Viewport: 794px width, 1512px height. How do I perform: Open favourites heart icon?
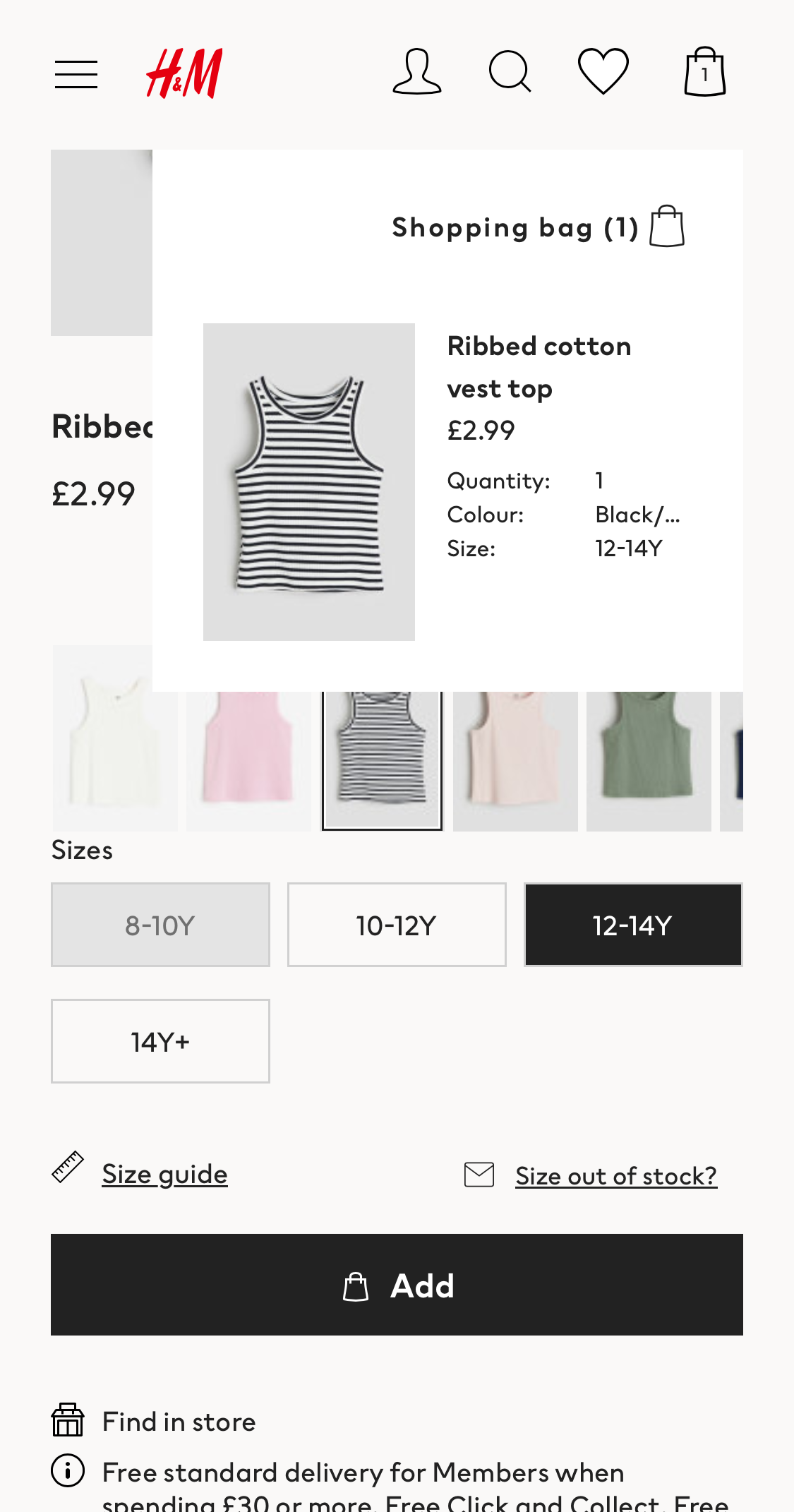point(603,72)
